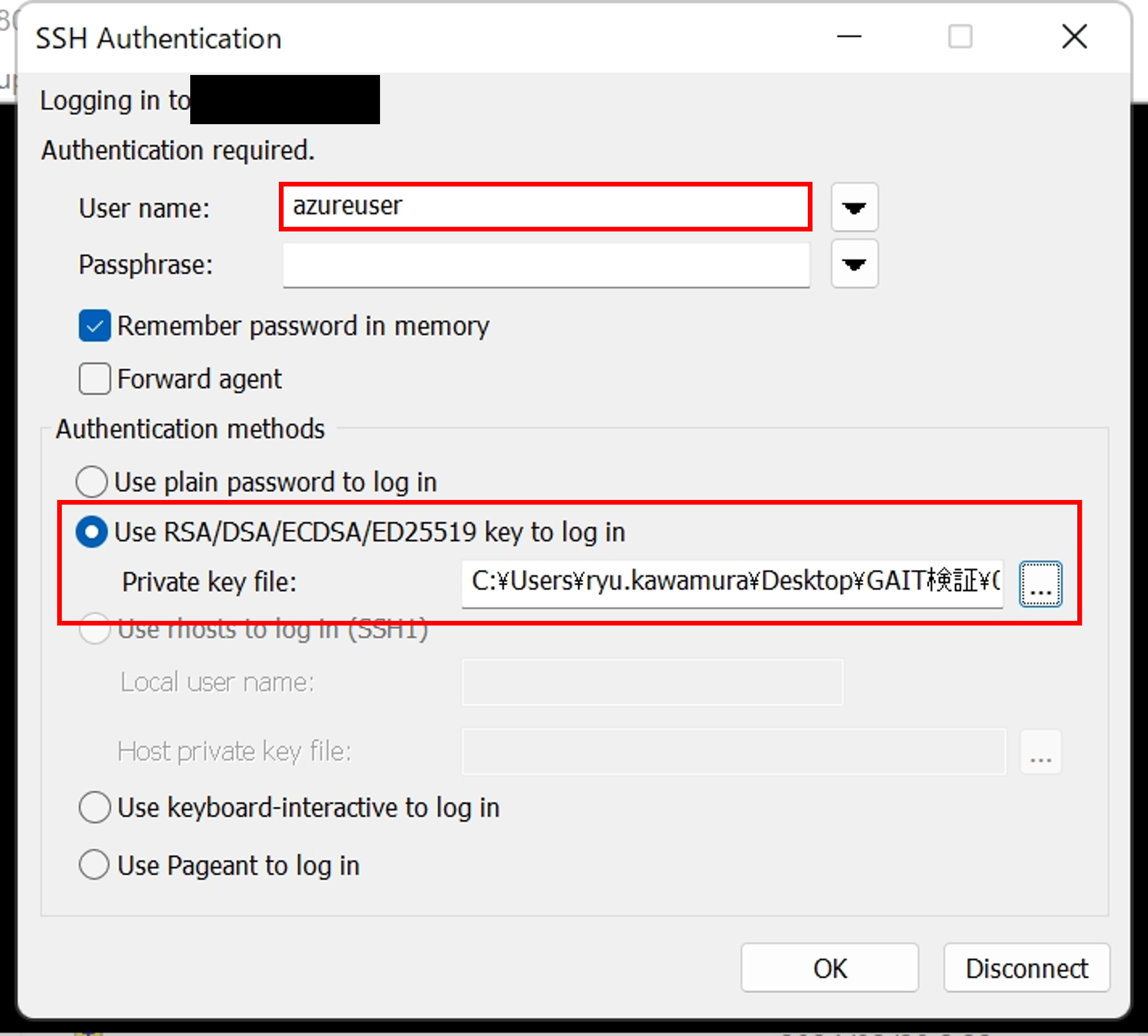Enable the Forward agent checkbox
Viewport: 1148px width, 1036px height.
95,379
